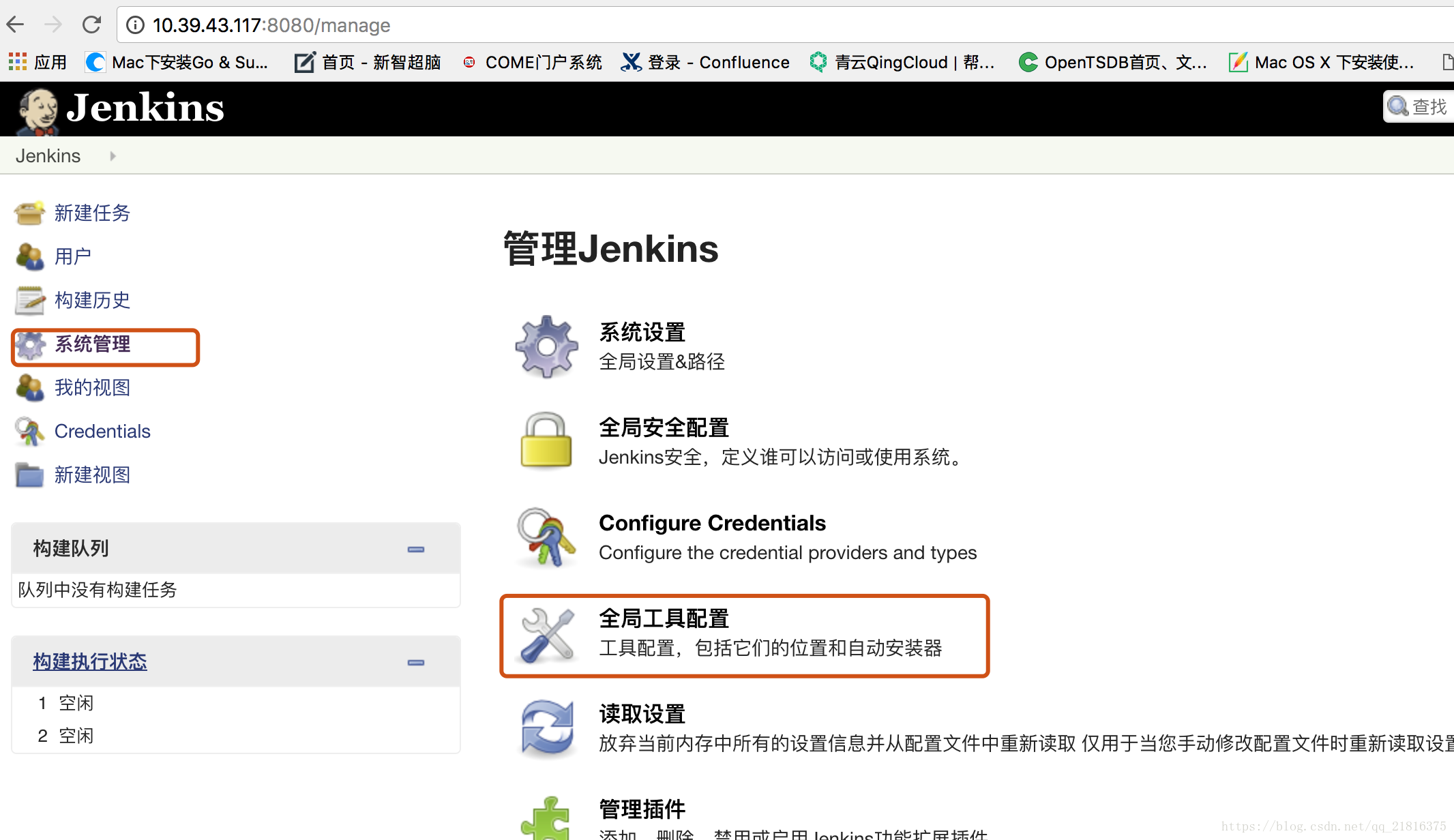Open 全局安全配置
Viewport: 1454px width, 840px height.
pyautogui.click(x=664, y=427)
